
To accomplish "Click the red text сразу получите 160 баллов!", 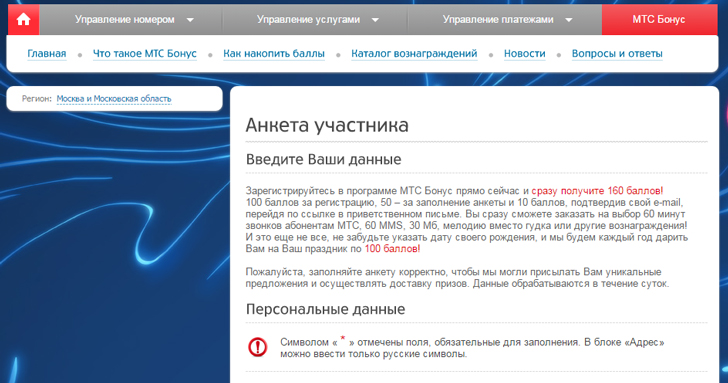I will (598, 191).
